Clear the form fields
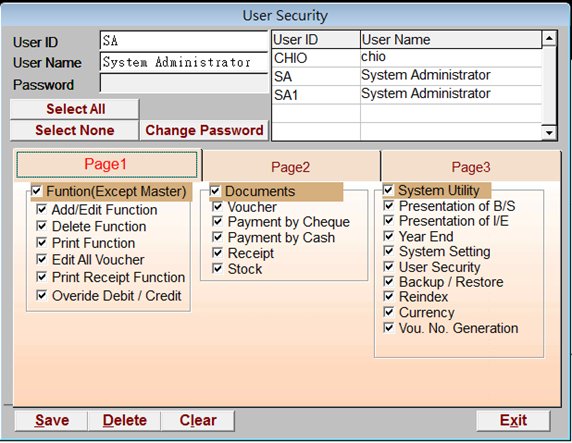 tap(198, 420)
